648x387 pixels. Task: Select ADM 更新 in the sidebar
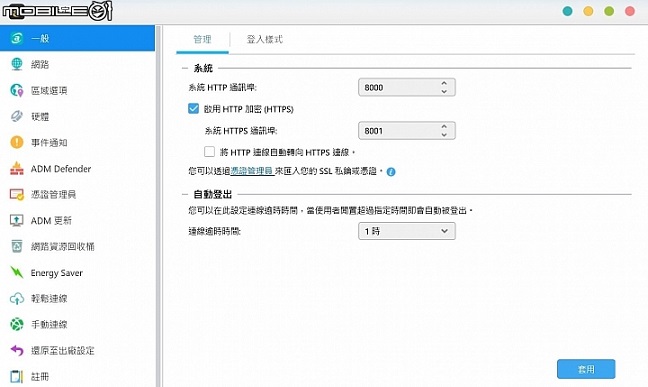point(77,220)
